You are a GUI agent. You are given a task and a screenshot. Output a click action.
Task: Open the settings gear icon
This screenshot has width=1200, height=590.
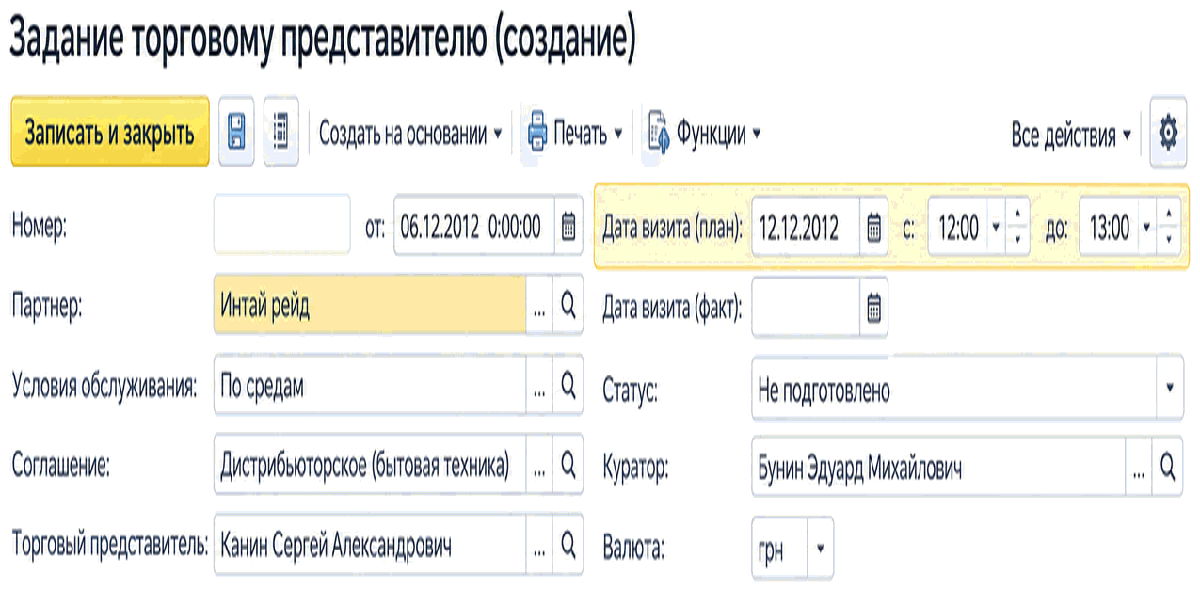click(1167, 132)
